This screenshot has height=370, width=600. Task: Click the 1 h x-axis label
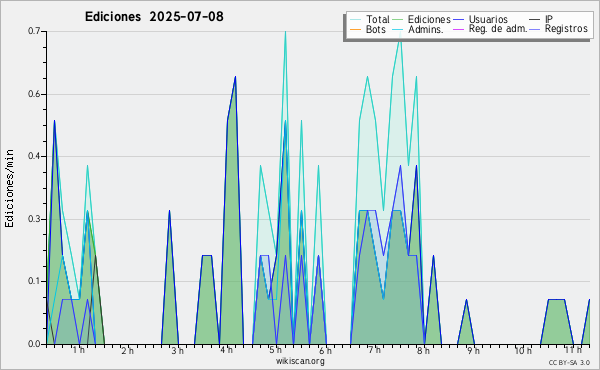[x=79, y=350]
